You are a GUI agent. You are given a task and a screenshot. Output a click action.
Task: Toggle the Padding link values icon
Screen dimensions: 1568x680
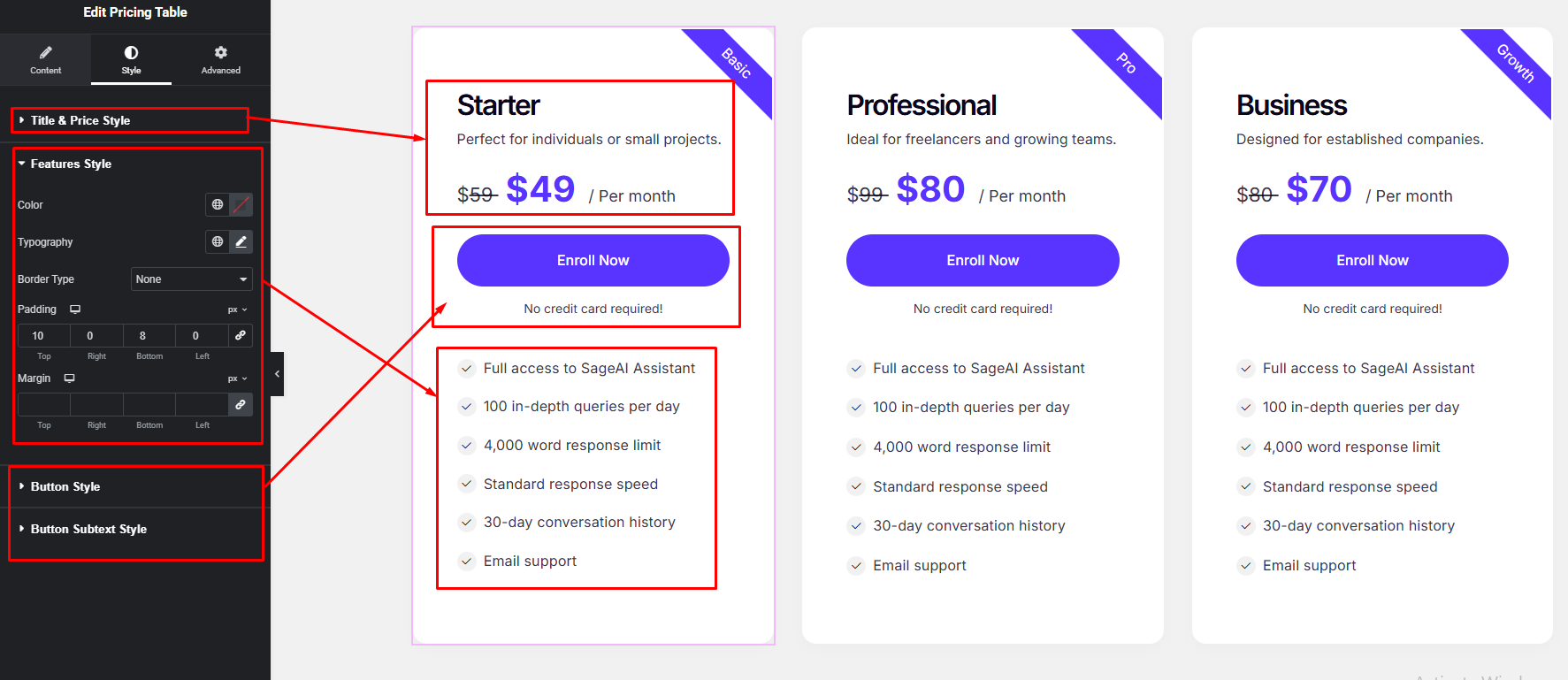(240, 336)
